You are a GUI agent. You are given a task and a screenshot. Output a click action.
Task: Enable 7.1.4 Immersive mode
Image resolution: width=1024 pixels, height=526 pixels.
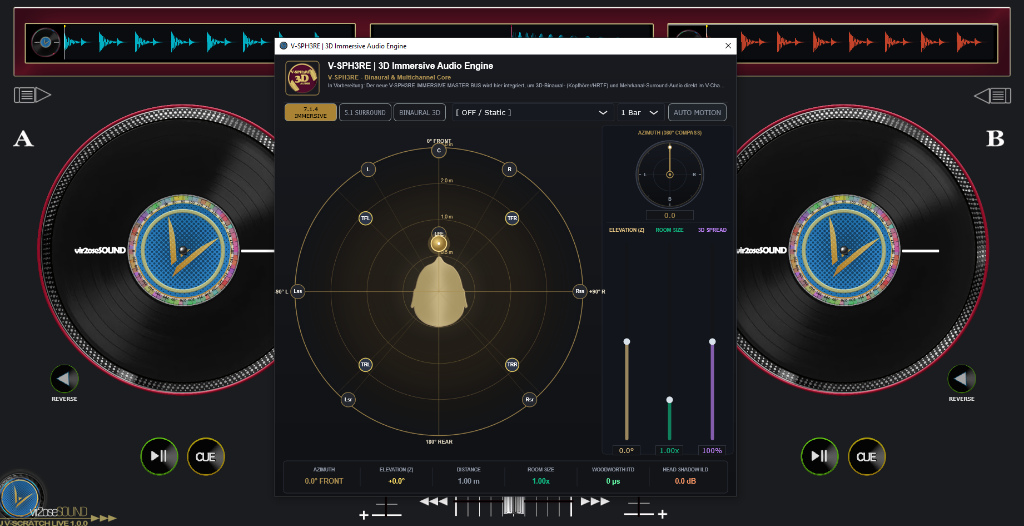[311, 112]
